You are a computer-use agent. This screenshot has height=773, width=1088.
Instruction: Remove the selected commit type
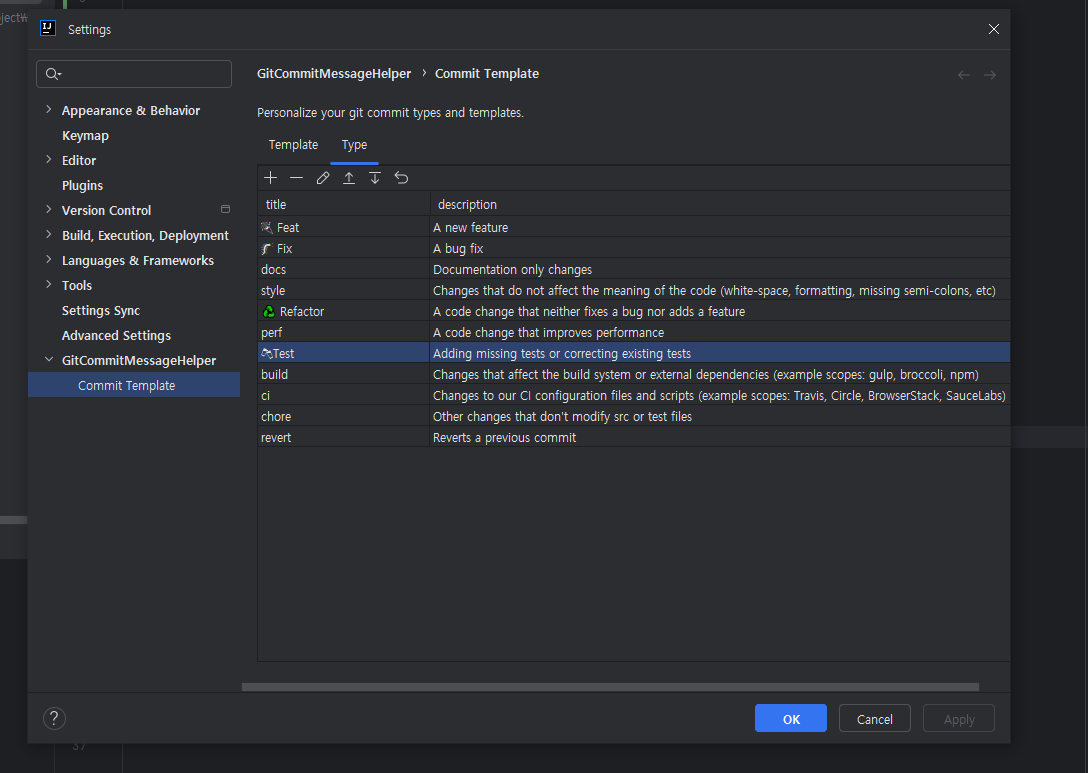[296, 178]
